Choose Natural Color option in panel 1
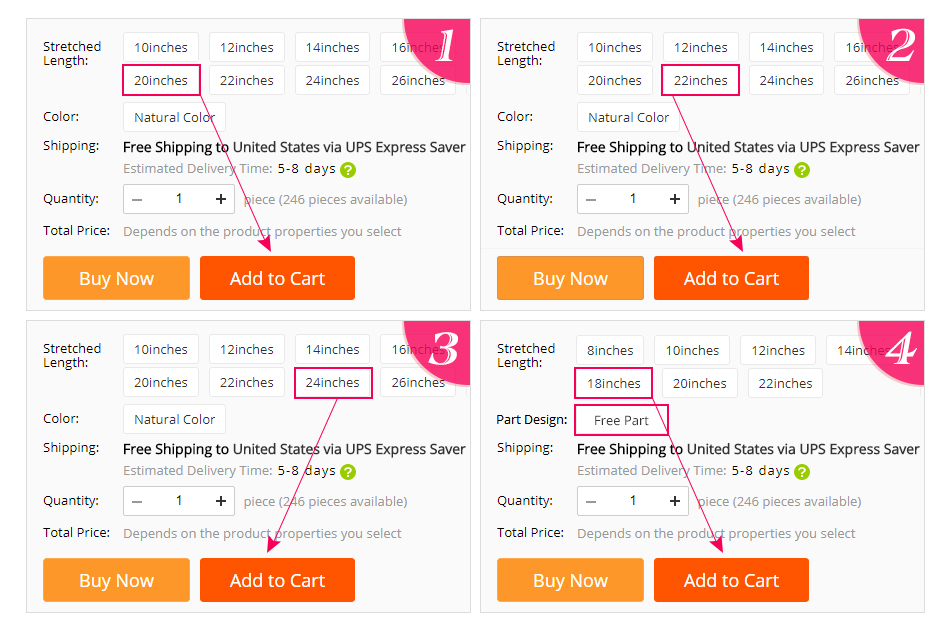950x629 pixels. [x=174, y=117]
